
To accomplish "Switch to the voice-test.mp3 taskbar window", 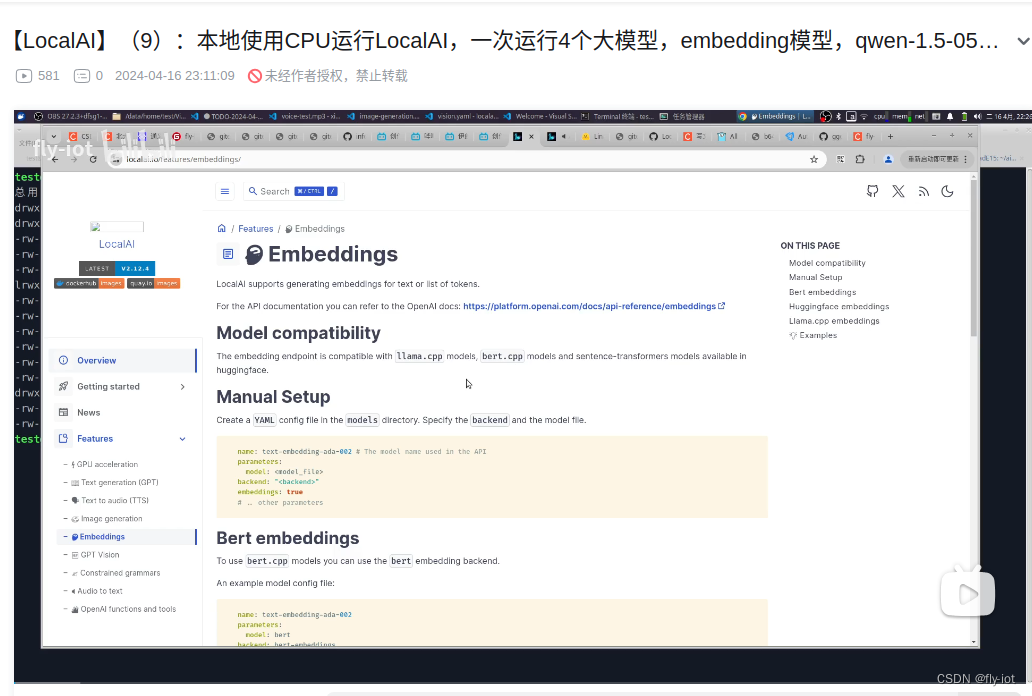I will (x=305, y=117).
